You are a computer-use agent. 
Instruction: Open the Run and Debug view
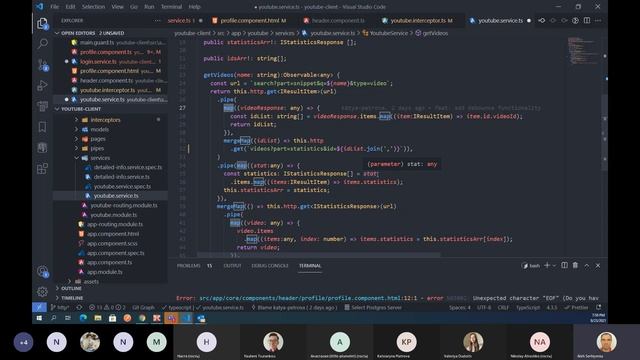[42, 85]
